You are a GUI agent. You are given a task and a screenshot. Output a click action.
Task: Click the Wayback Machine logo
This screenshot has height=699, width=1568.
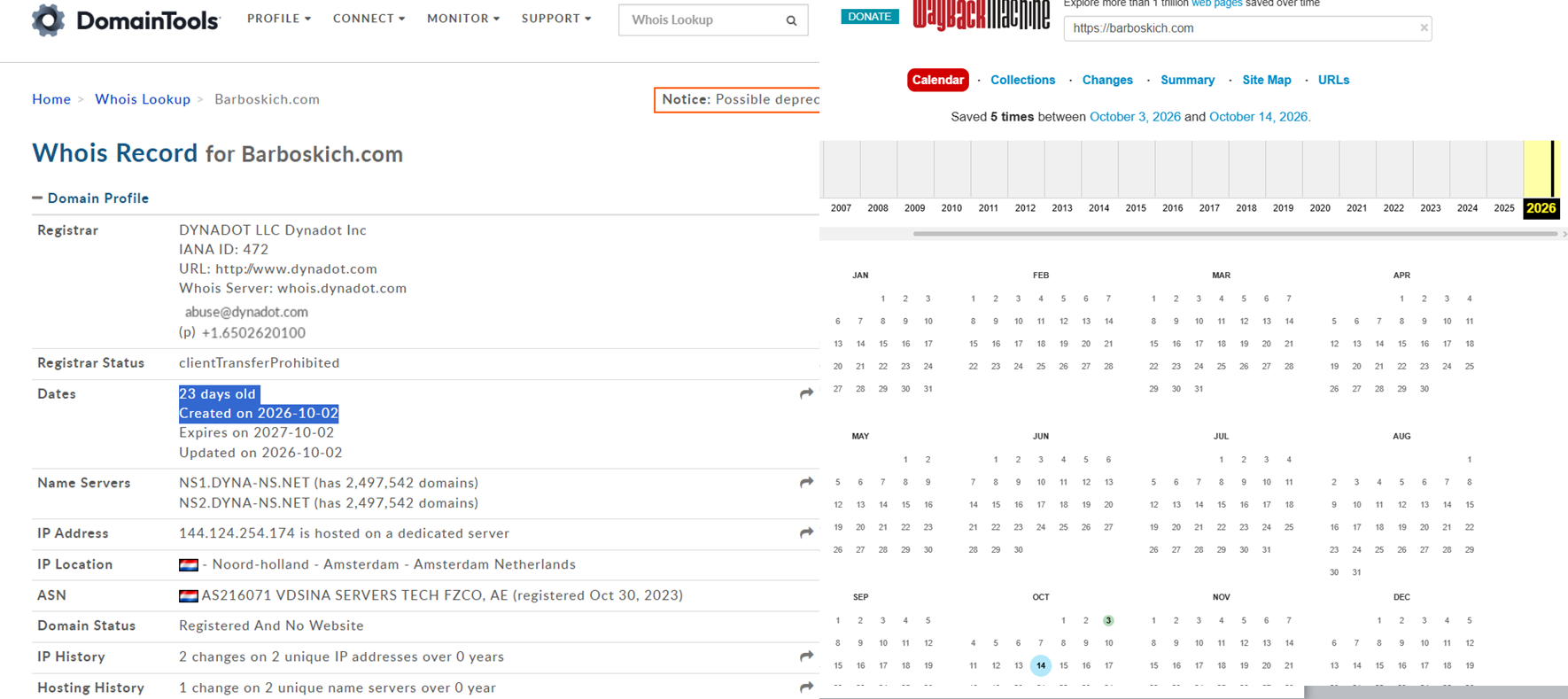pyautogui.click(x=981, y=15)
